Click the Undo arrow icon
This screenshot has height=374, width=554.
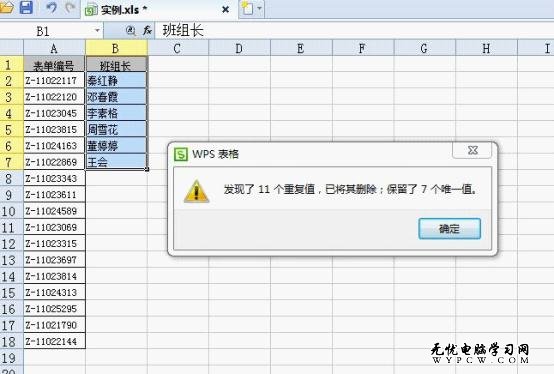click(52, 8)
